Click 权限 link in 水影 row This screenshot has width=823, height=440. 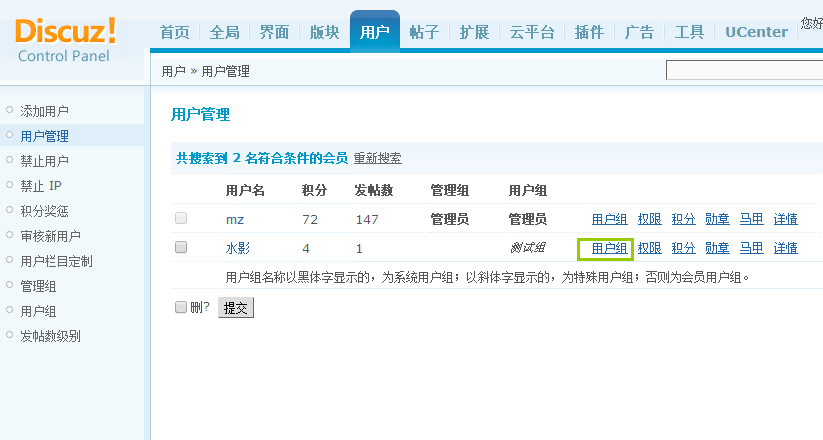coord(650,248)
